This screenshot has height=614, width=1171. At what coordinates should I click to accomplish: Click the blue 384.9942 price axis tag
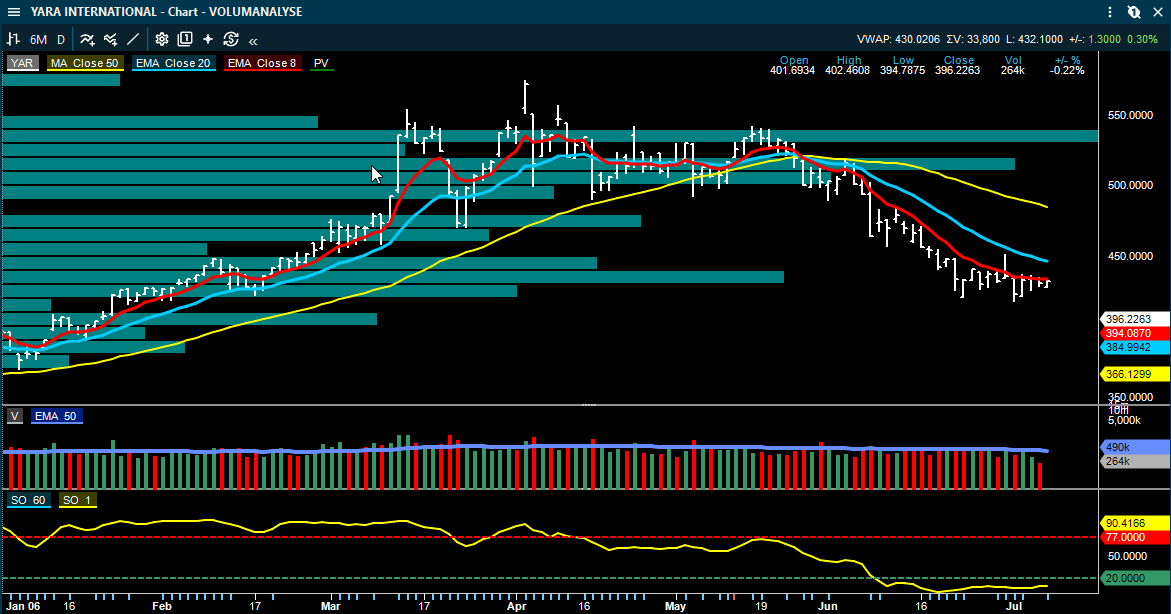tap(1135, 347)
